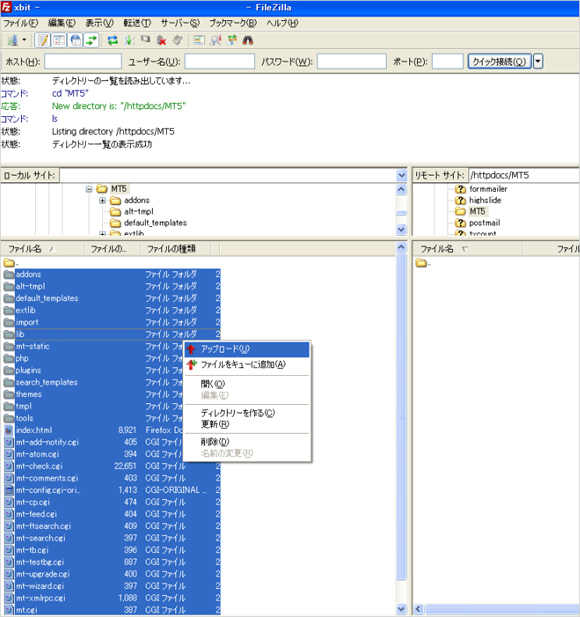
Task: Click the ホスト input field
Action: (x=83, y=61)
